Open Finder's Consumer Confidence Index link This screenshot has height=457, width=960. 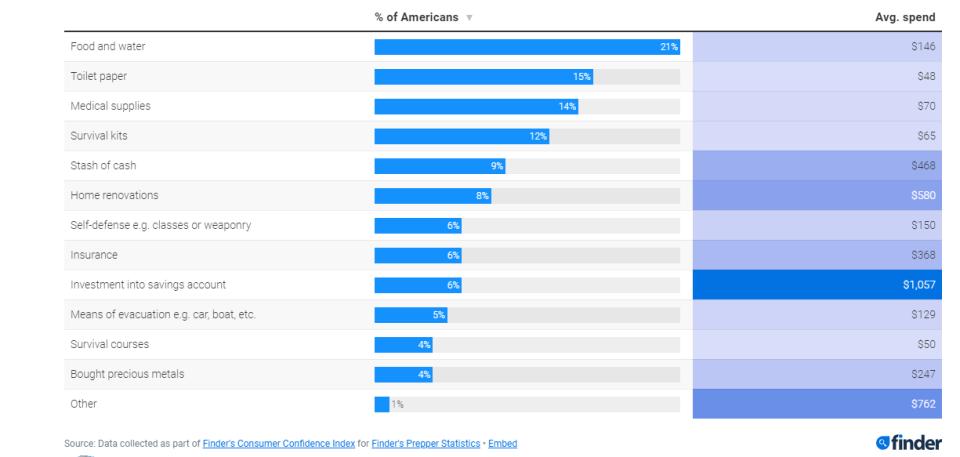click(x=279, y=443)
